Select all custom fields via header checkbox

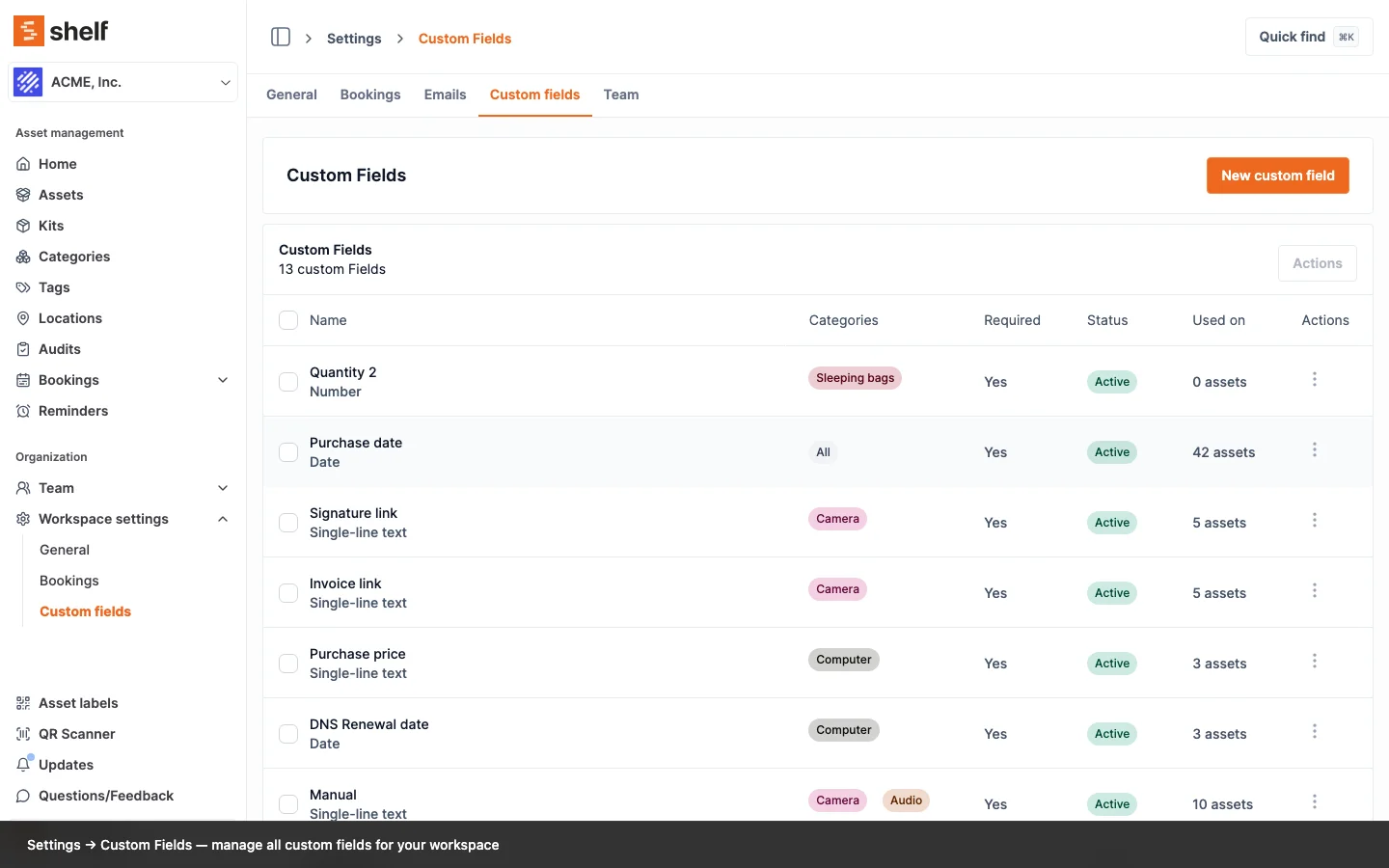coord(288,320)
